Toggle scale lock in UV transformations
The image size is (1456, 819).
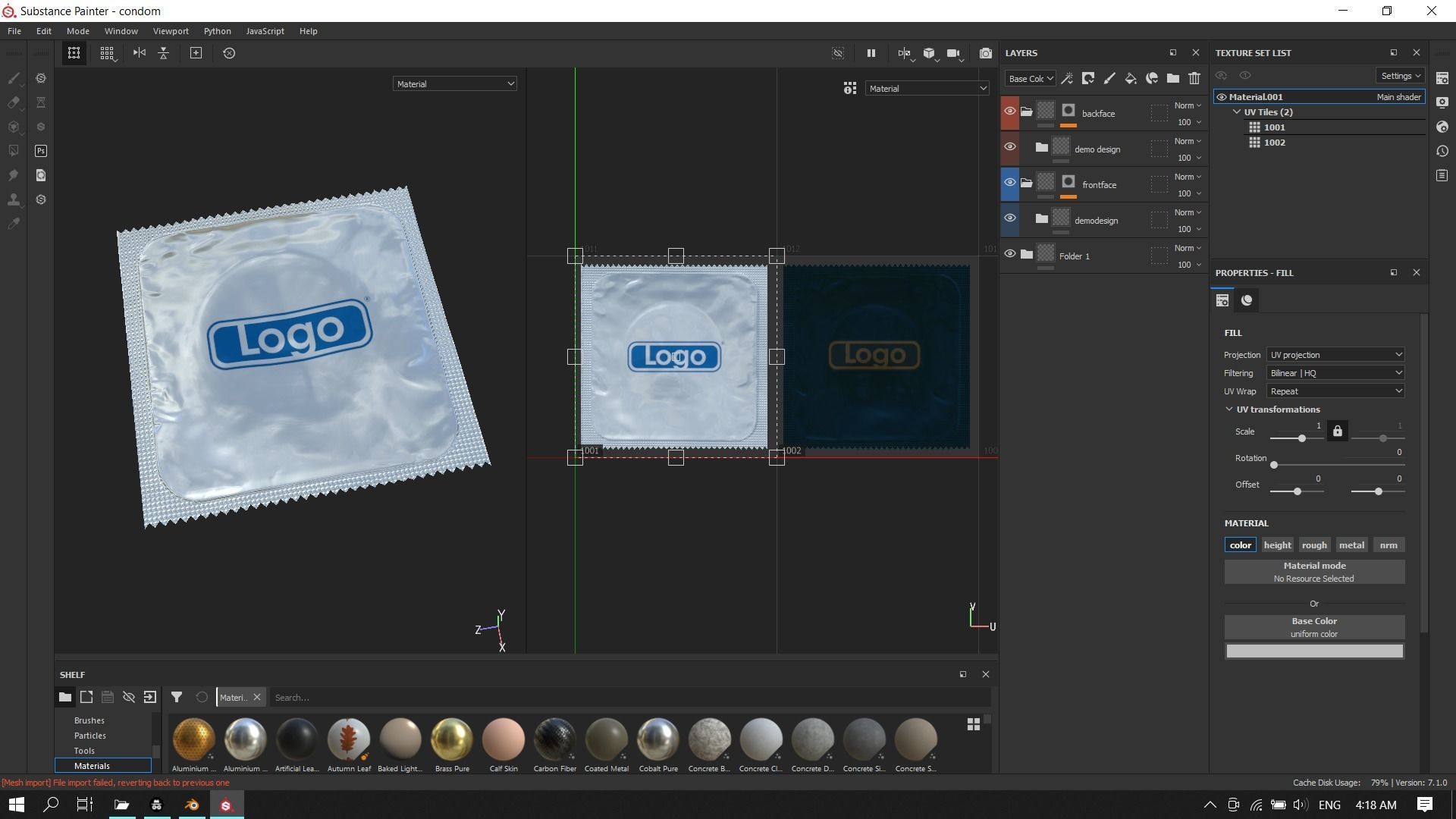[1337, 431]
